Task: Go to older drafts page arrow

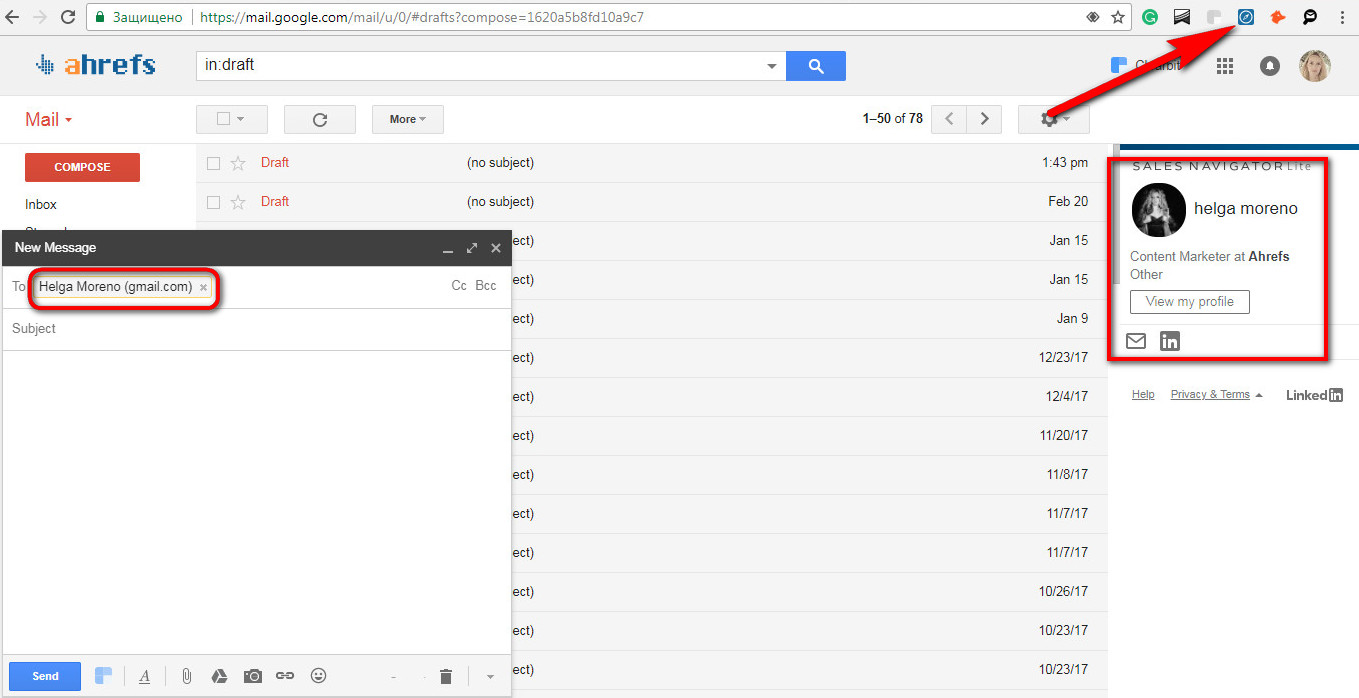Action: pos(985,119)
